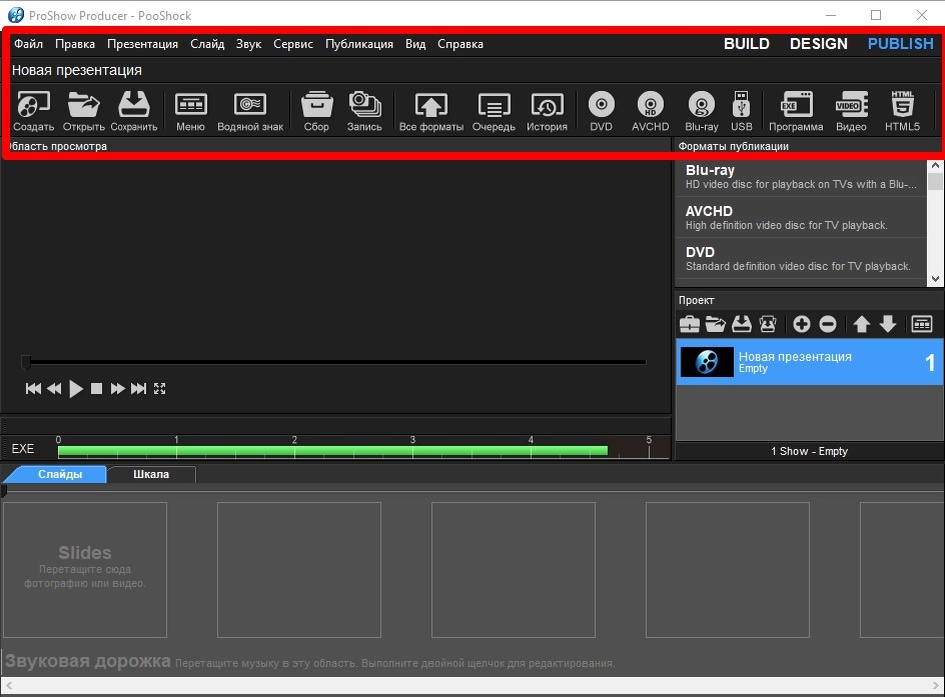Open the Вид menu

[x=415, y=44]
